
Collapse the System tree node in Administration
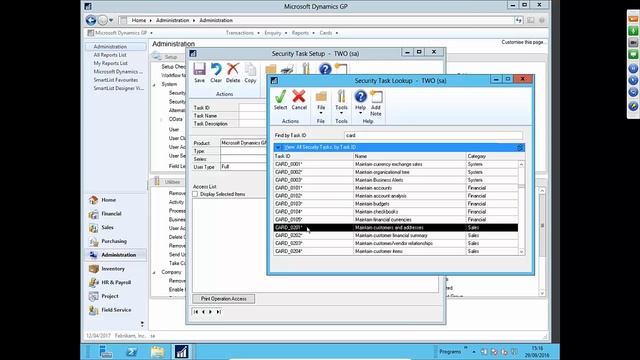pos(154,84)
